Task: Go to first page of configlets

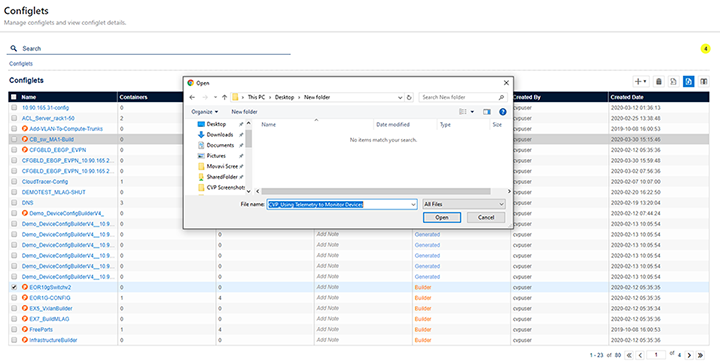Action: 629,355
